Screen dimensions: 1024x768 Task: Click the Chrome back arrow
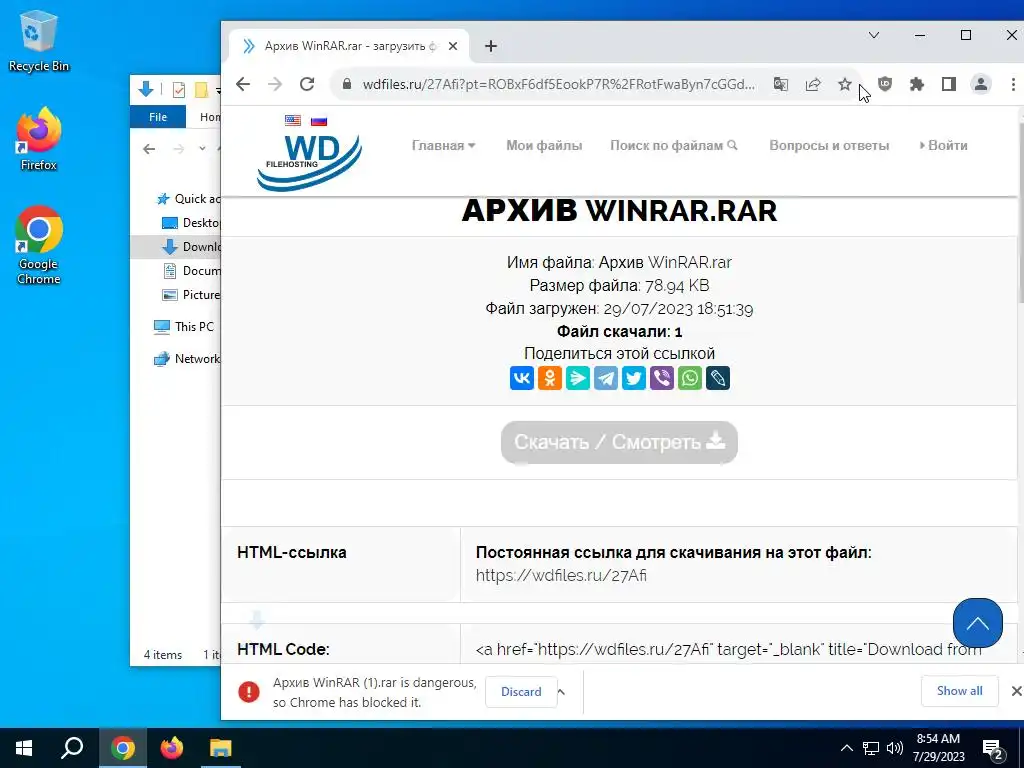(243, 84)
